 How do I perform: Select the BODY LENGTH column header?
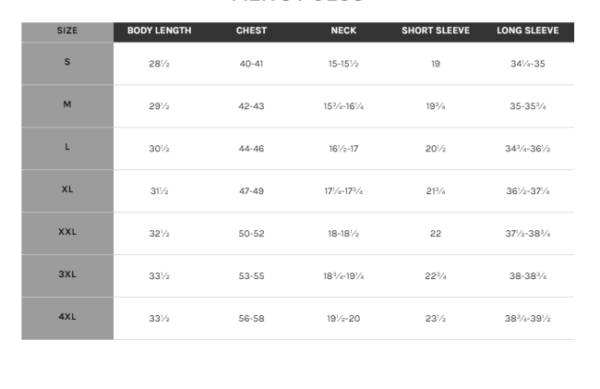point(159,31)
